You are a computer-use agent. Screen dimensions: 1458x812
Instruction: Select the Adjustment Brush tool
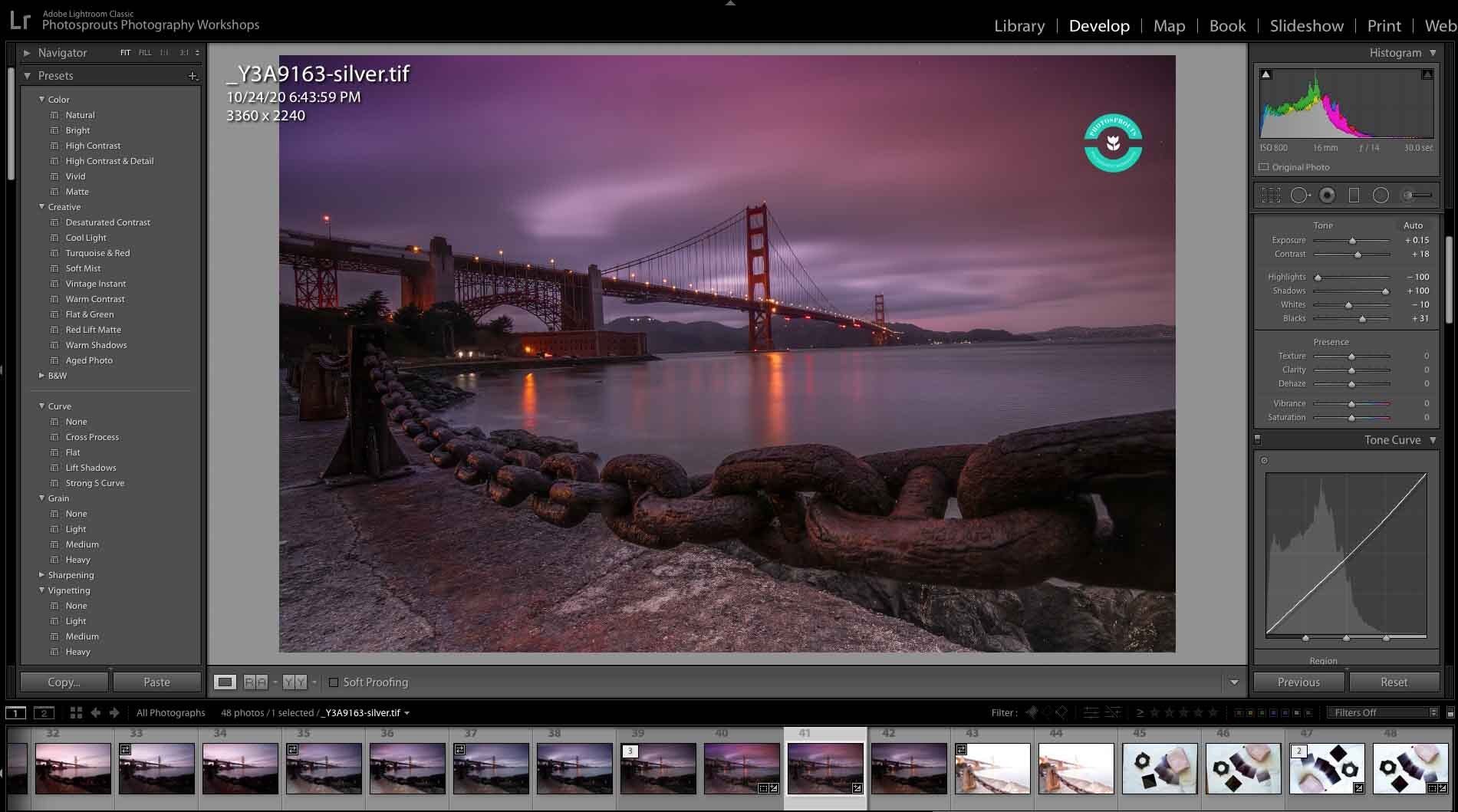(x=1417, y=196)
